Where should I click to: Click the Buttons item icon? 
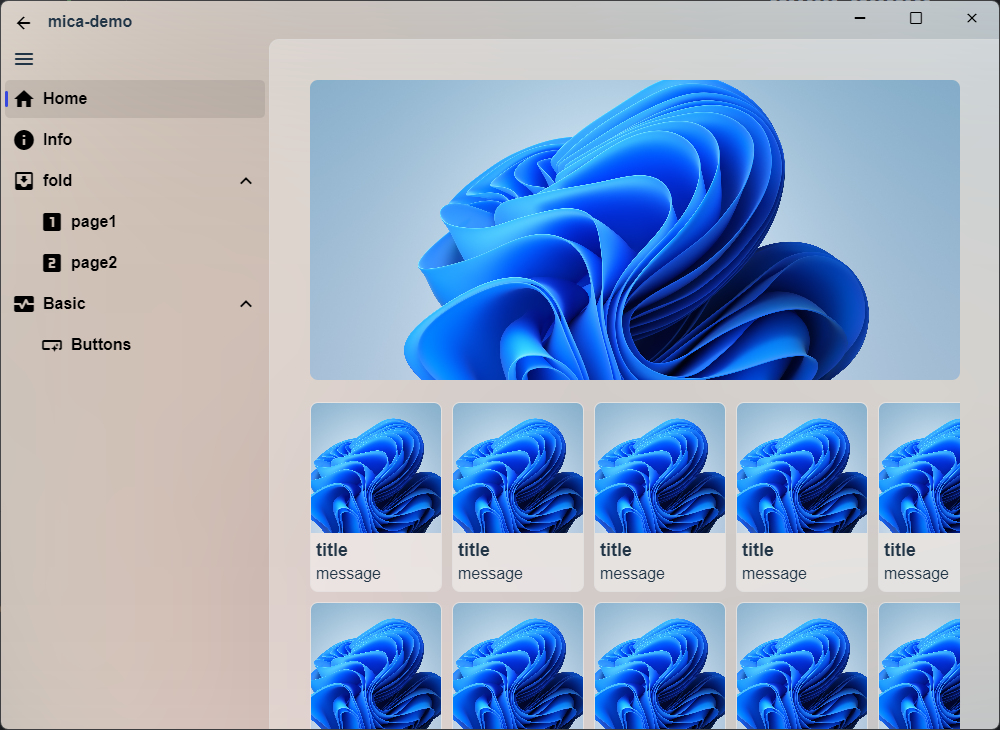52,345
